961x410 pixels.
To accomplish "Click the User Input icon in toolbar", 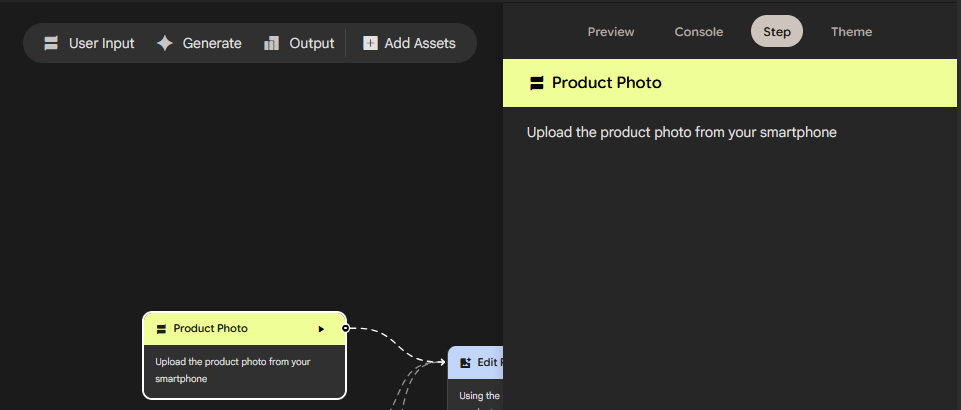I will coord(51,43).
